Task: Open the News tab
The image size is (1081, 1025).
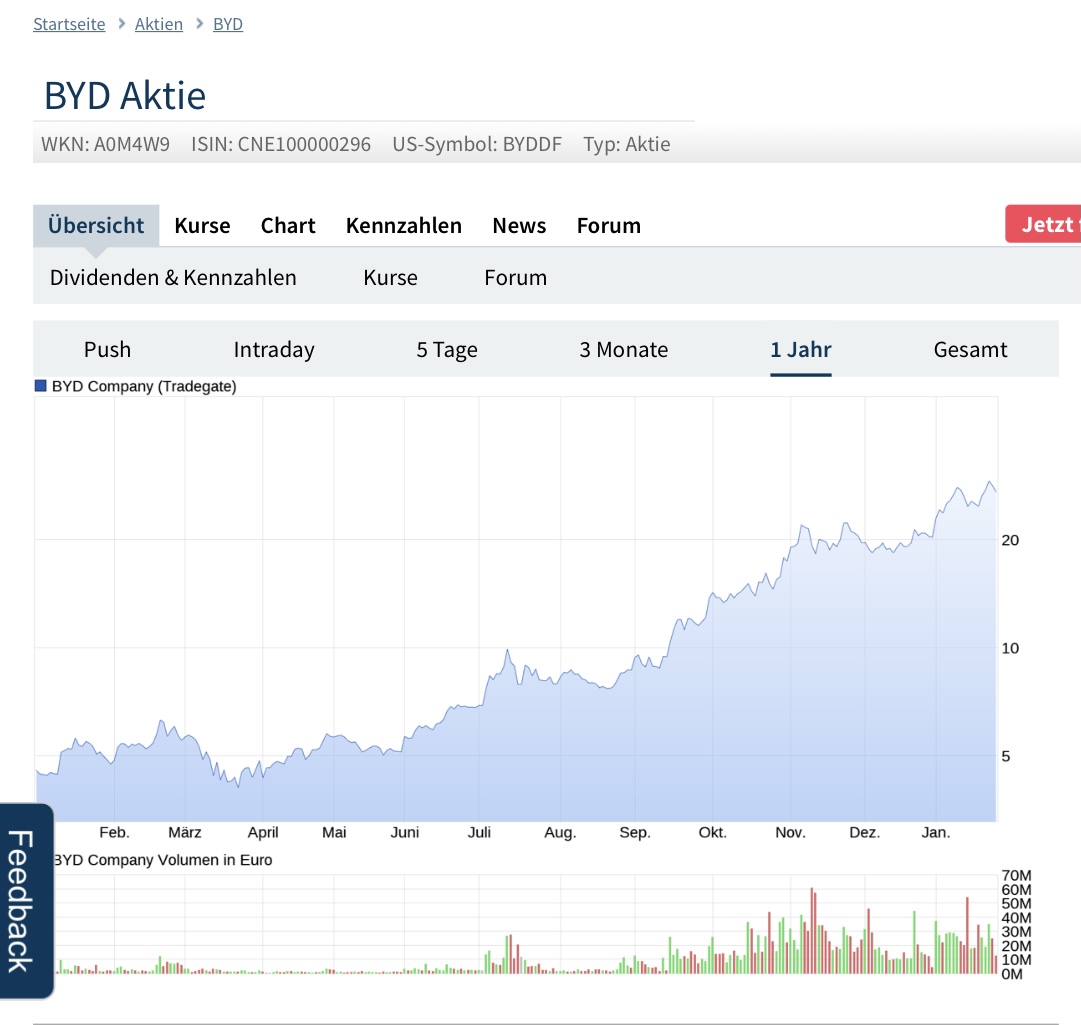Action: coord(519,225)
